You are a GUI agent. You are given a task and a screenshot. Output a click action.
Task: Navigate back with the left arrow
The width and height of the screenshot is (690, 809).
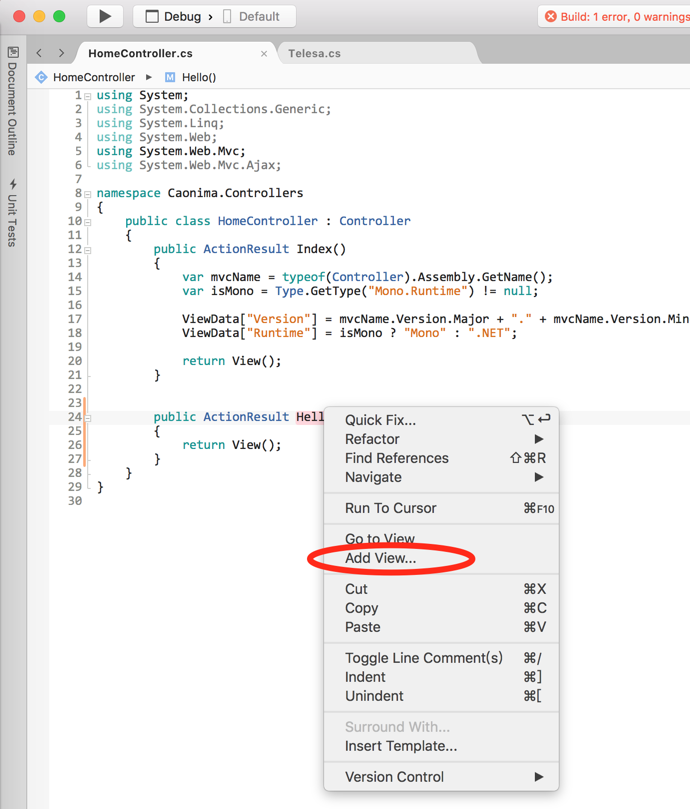[39, 53]
